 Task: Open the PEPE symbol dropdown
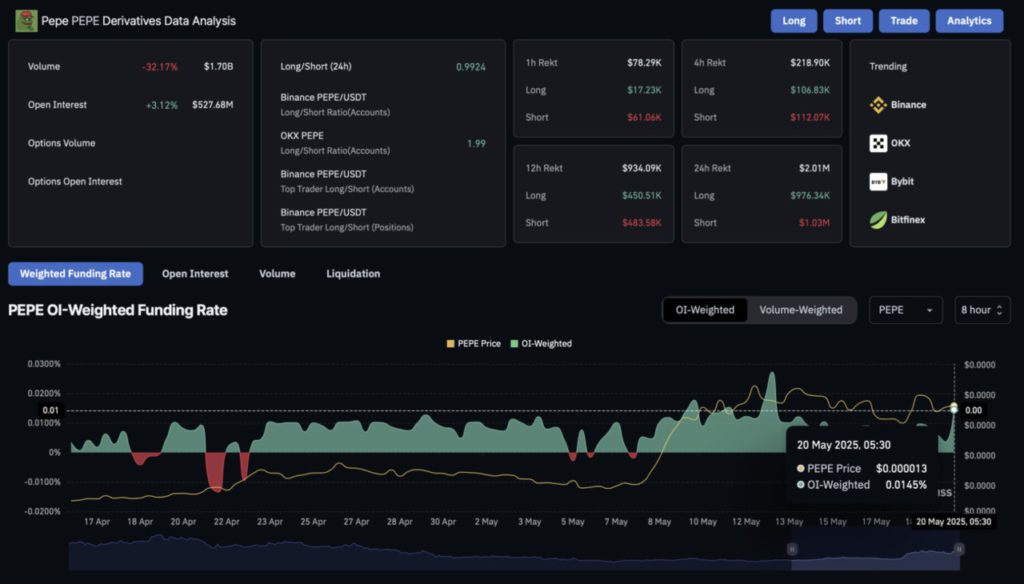click(x=905, y=310)
